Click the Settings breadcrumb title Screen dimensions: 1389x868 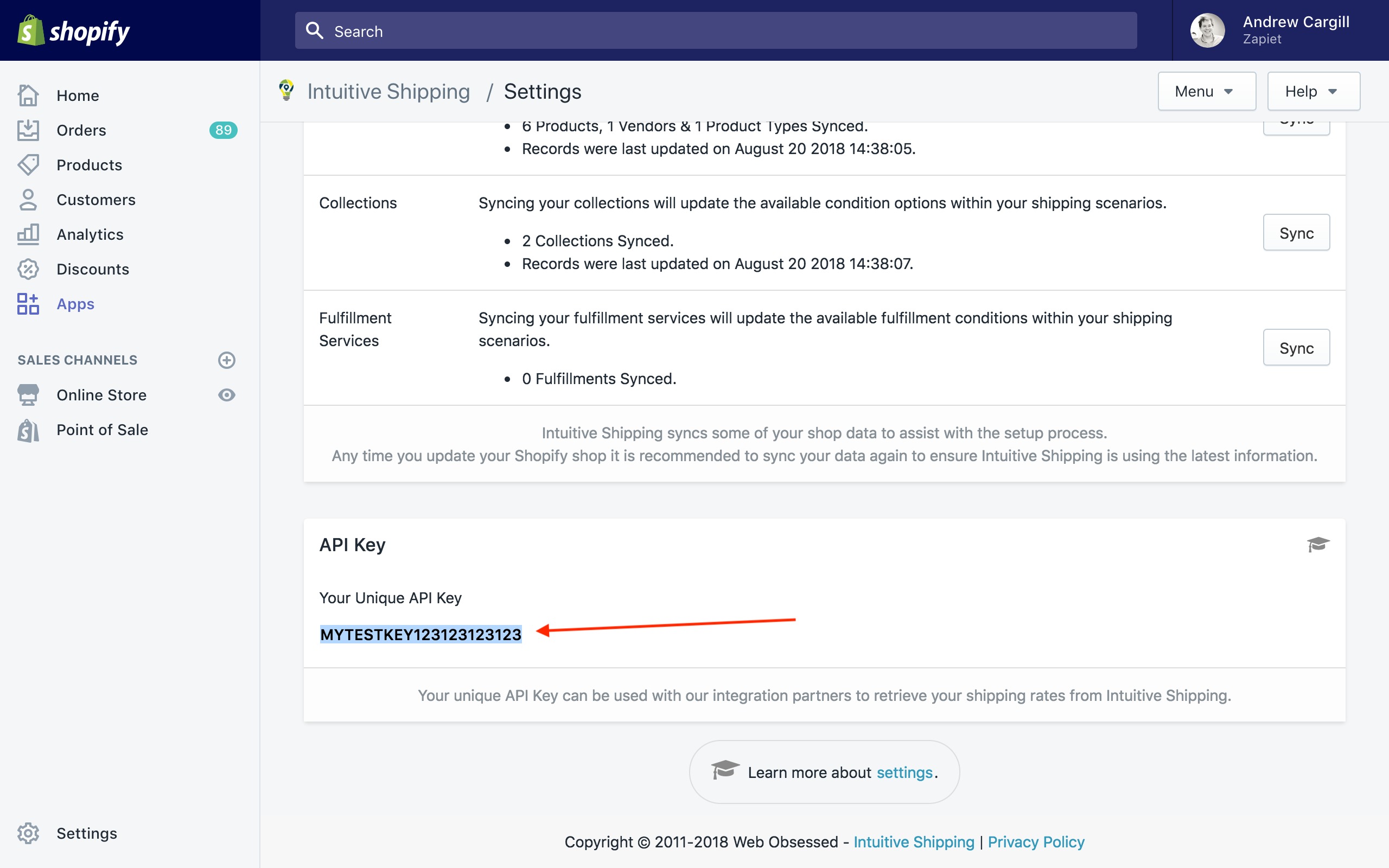[543, 91]
